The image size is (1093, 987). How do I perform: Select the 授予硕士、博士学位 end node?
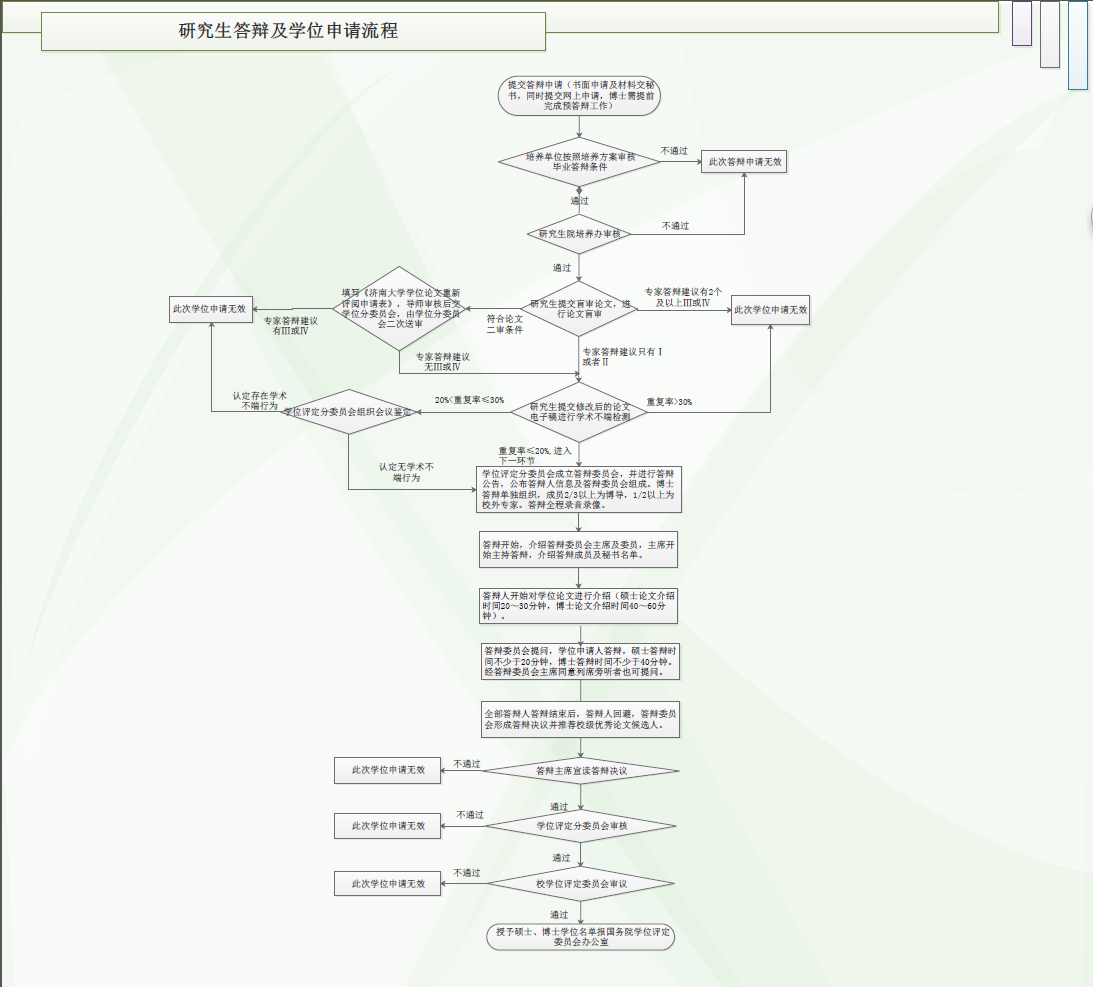coord(581,936)
